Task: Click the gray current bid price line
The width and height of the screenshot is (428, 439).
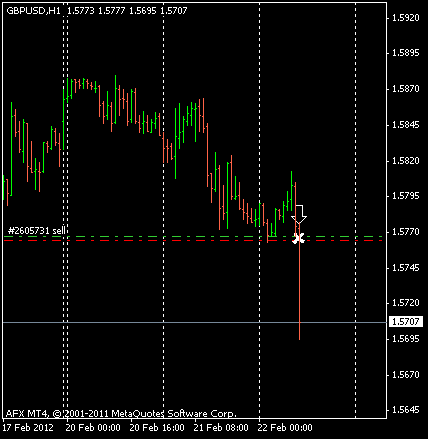Action: click(195, 322)
